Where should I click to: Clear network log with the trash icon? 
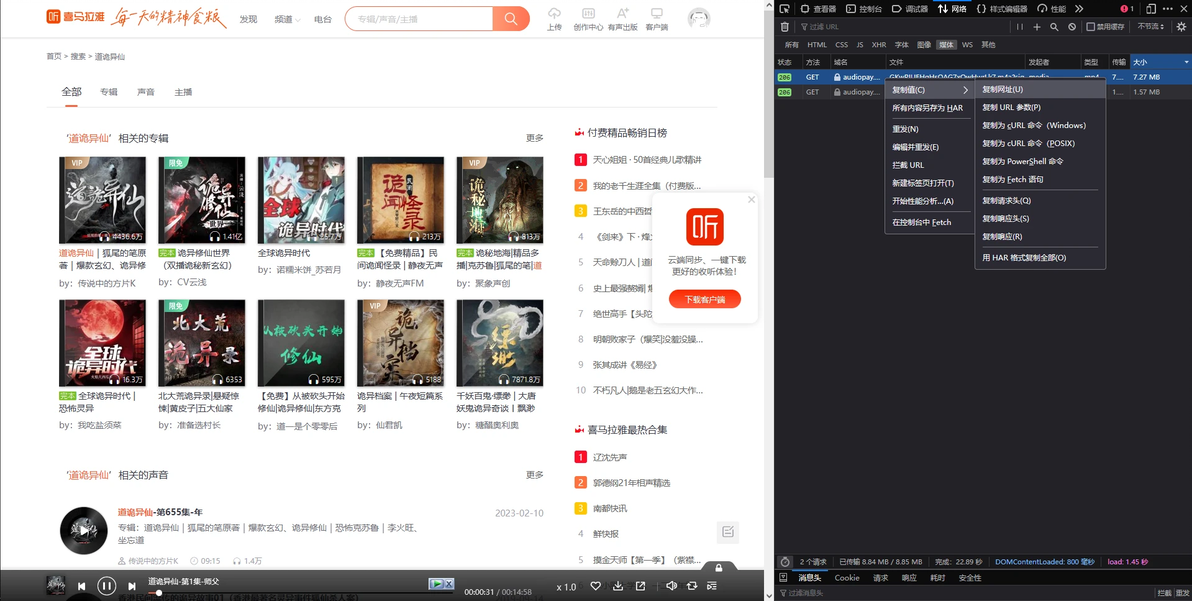click(x=785, y=27)
